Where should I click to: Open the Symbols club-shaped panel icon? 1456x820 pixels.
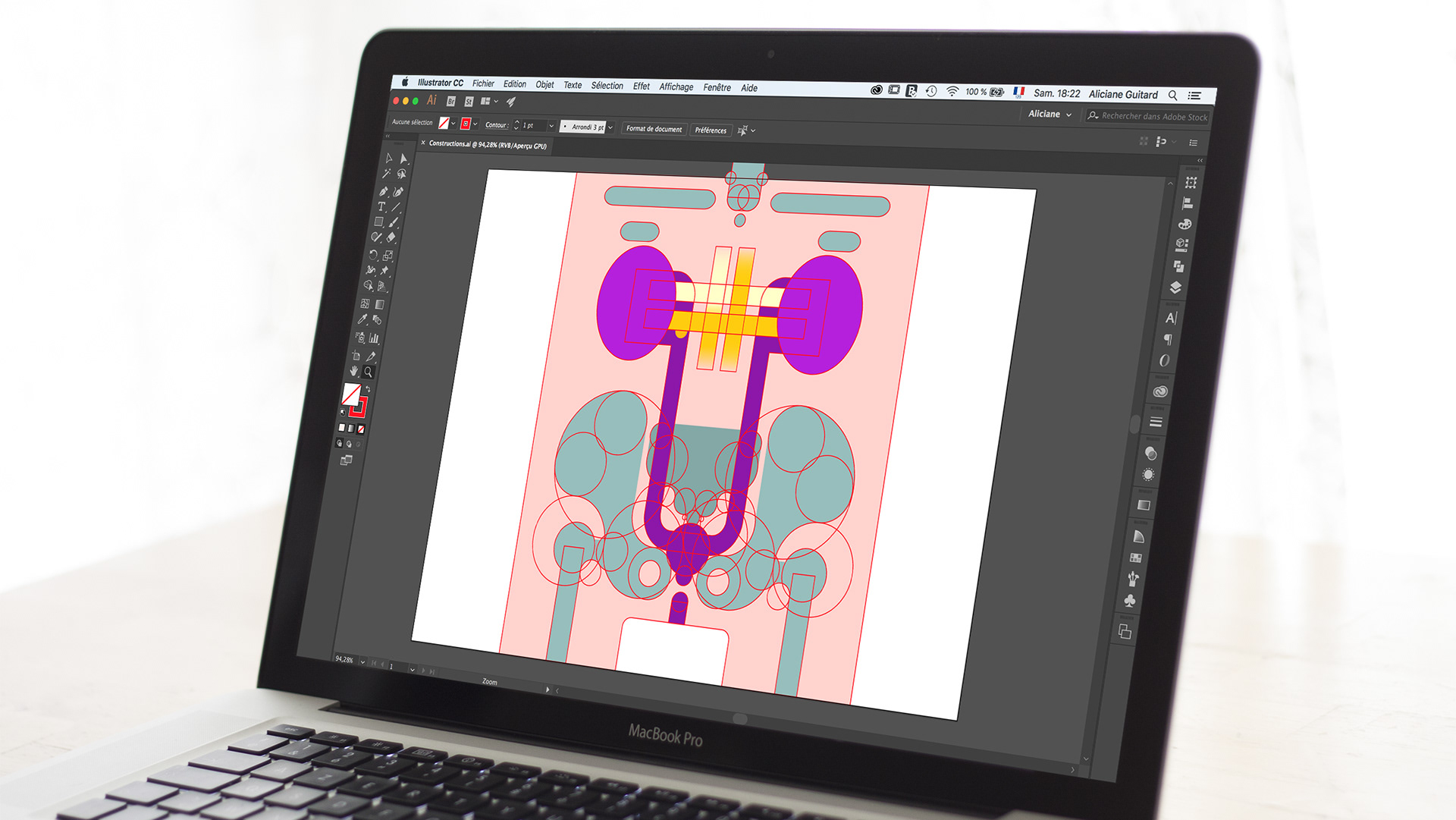(x=1130, y=601)
